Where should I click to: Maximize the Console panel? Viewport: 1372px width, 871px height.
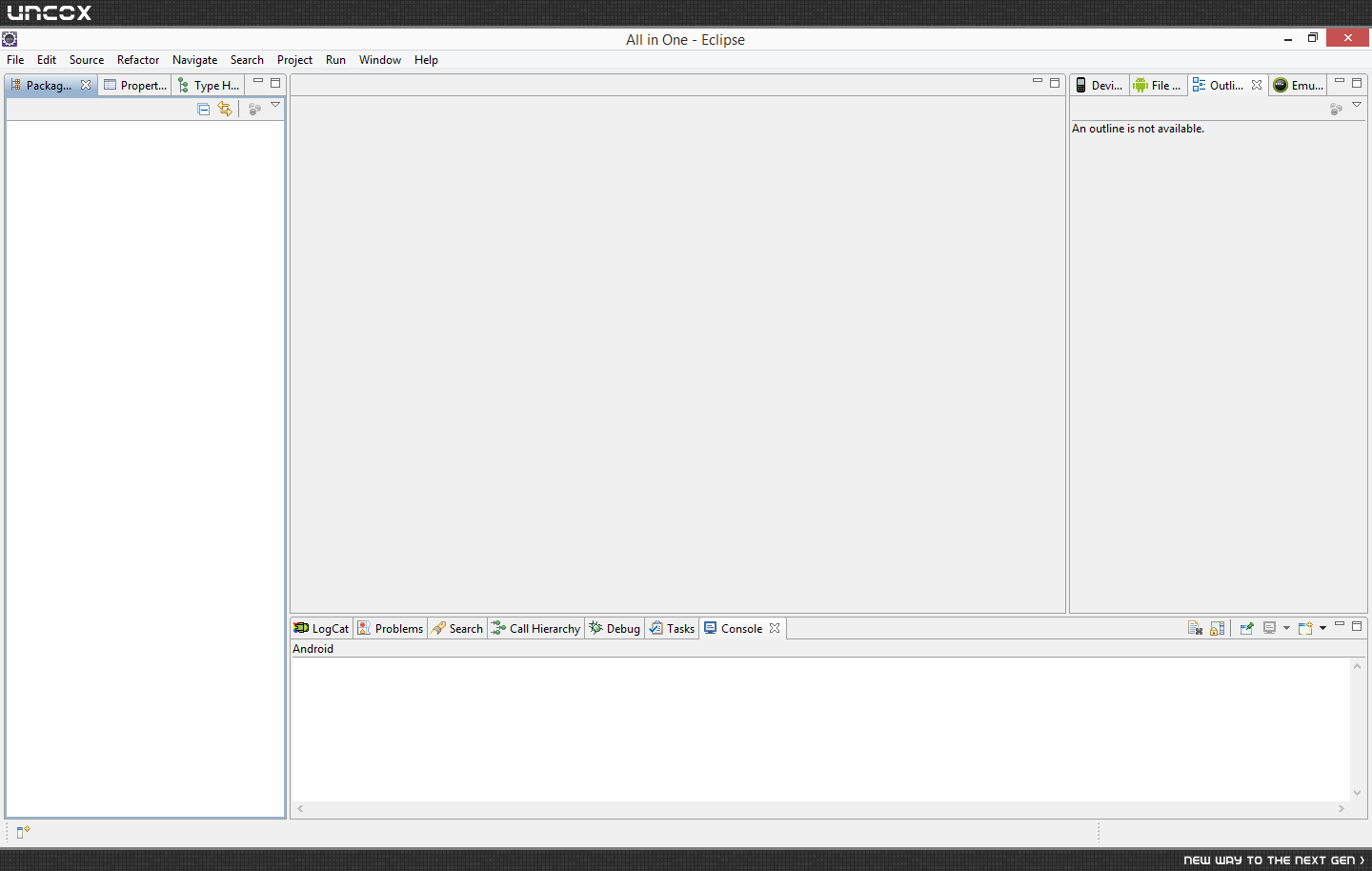[1357, 626]
